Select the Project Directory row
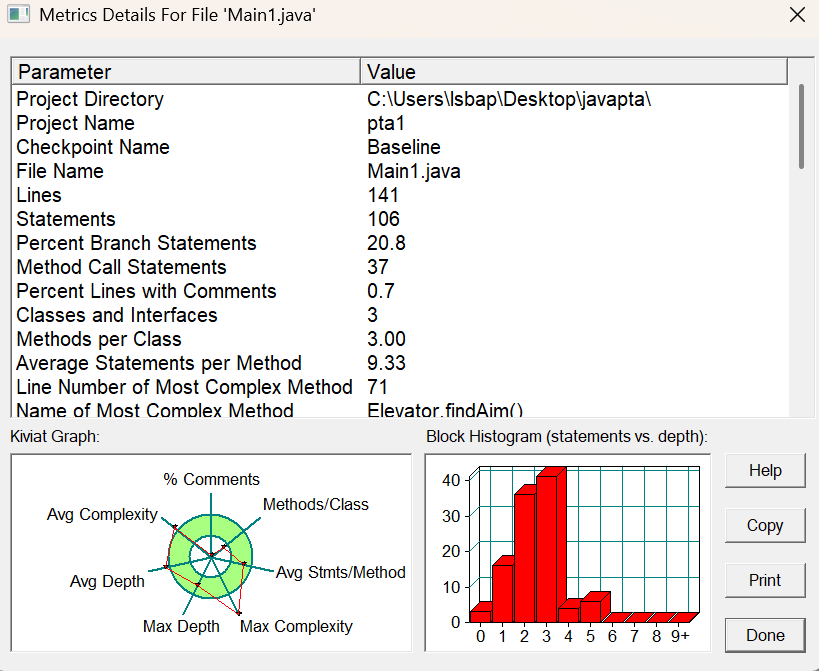Screen dimensions: 819x671 [400, 99]
